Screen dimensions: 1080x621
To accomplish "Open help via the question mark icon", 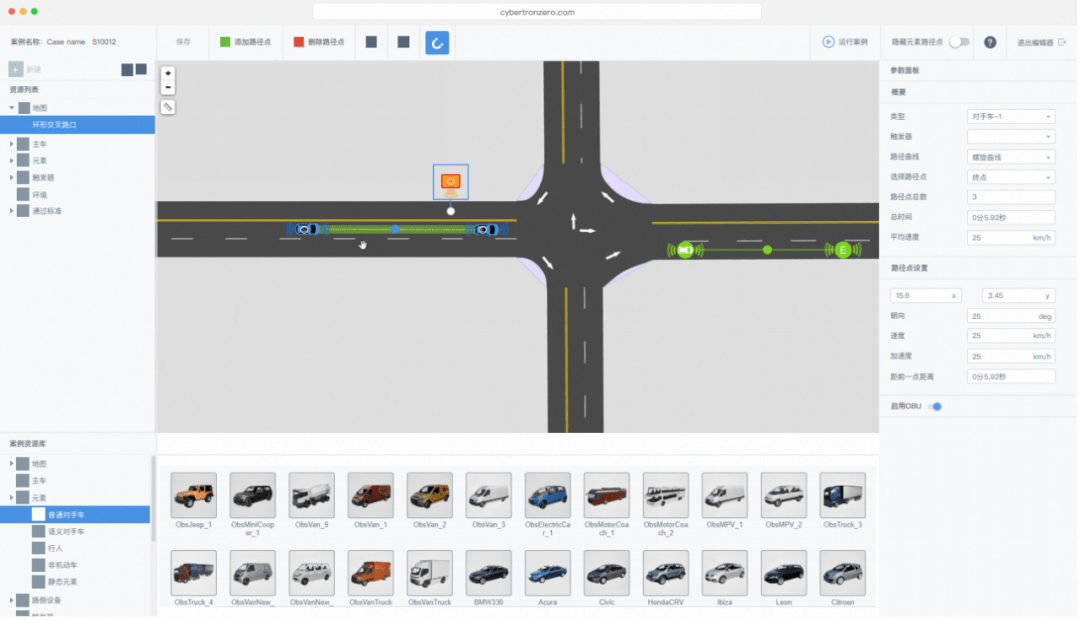I will pyautogui.click(x=990, y=42).
